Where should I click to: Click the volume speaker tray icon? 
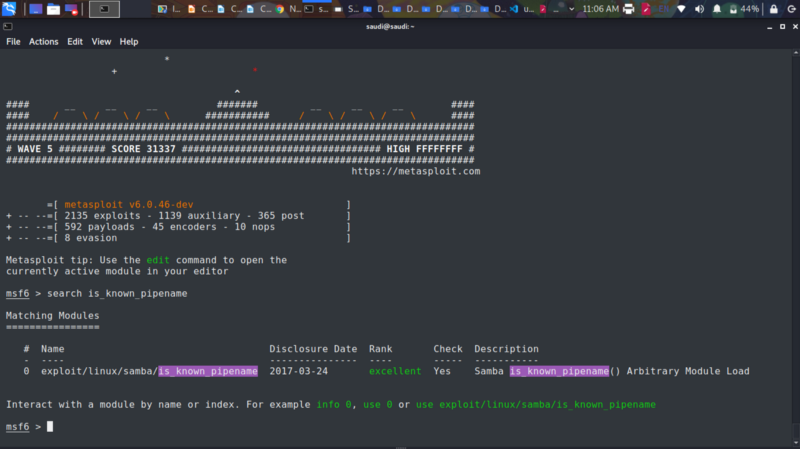coord(699,9)
